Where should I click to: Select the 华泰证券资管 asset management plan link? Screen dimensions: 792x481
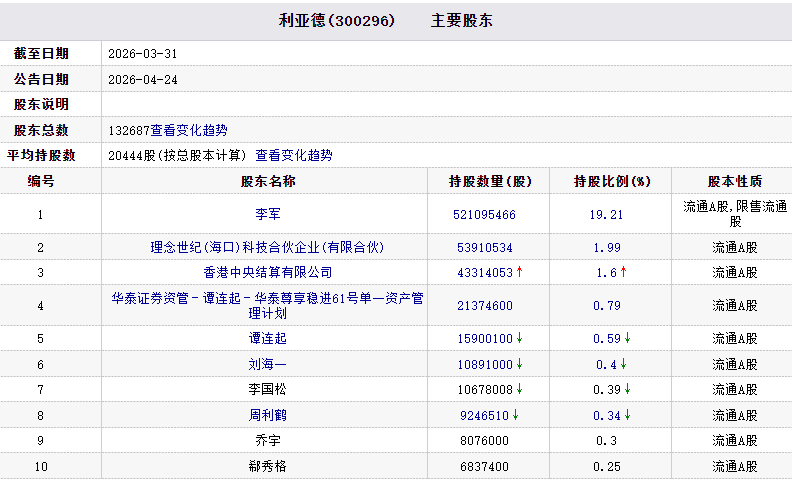point(267,305)
